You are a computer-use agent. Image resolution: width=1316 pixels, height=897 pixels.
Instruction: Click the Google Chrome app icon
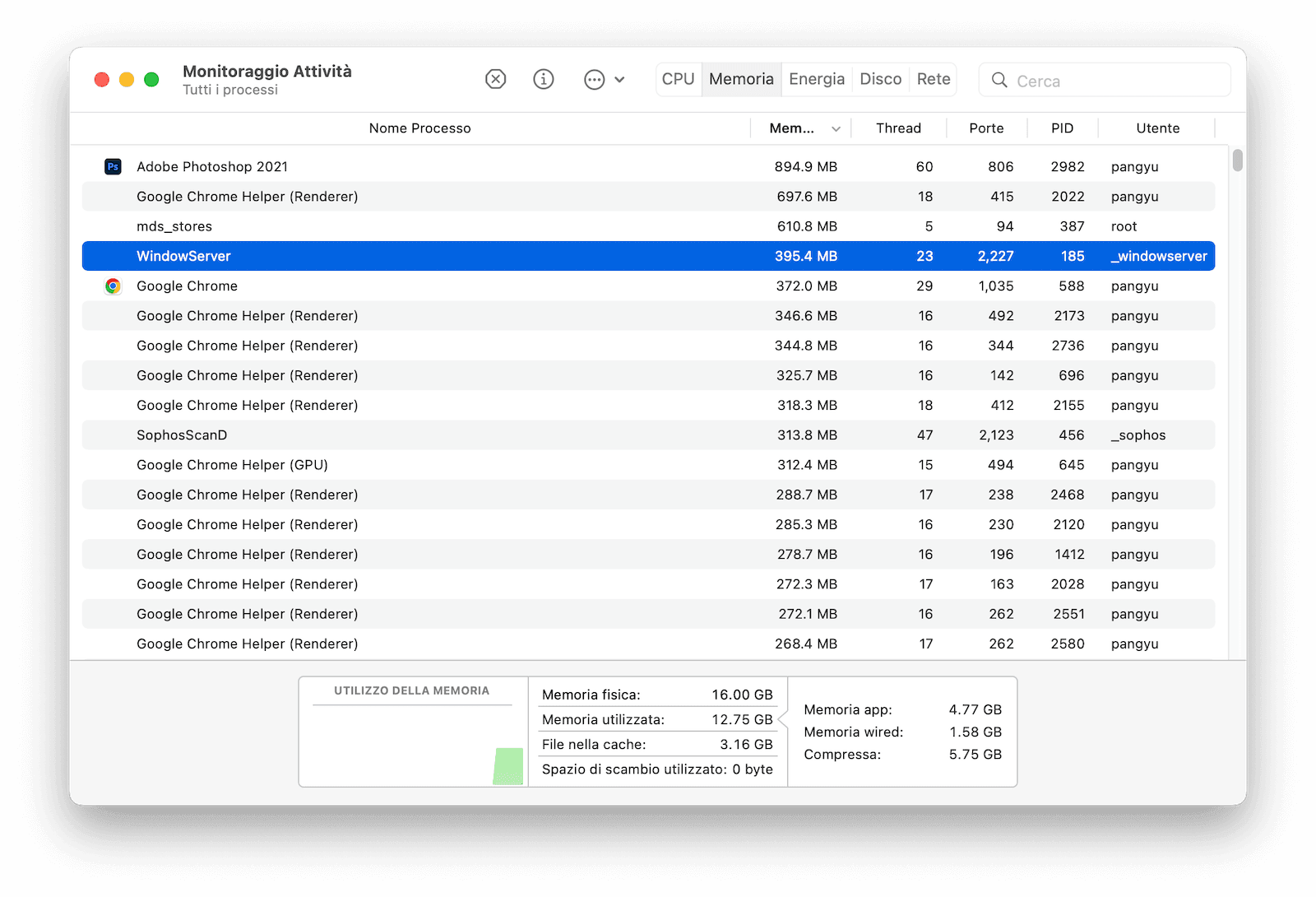113,286
